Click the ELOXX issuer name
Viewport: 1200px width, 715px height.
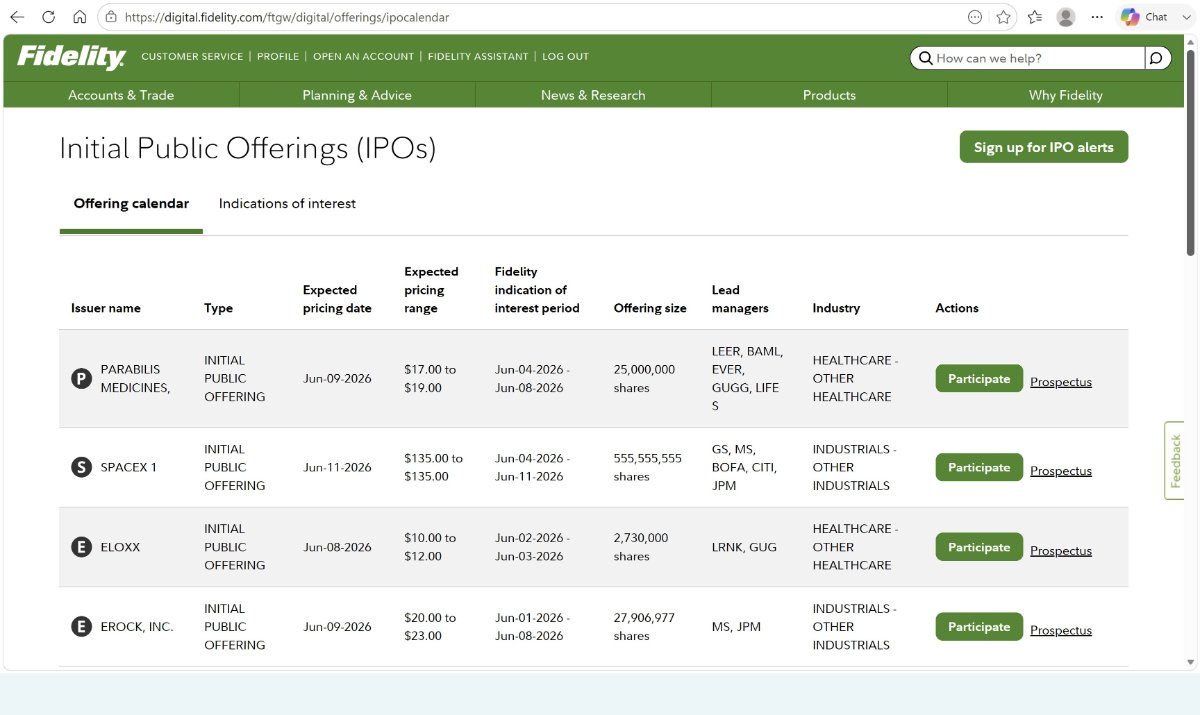pyautogui.click(x=121, y=547)
